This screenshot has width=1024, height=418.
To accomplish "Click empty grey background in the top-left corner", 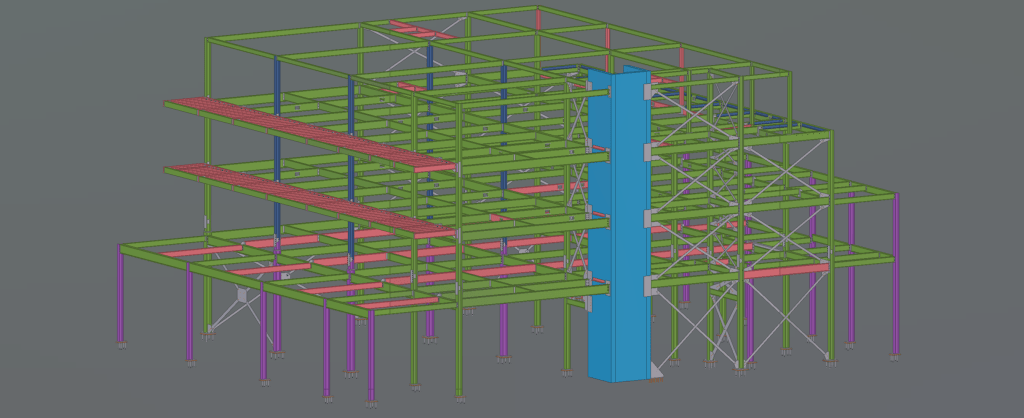I will pos(60,40).
